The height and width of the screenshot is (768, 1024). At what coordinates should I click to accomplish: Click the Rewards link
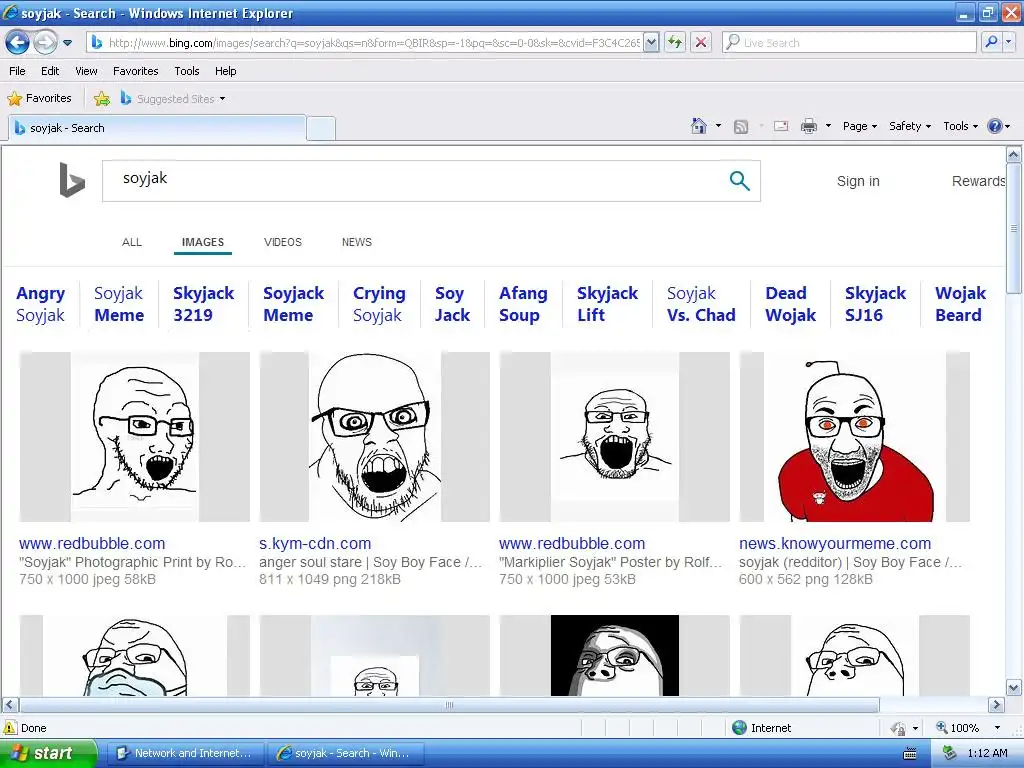[x=978, y=181]
